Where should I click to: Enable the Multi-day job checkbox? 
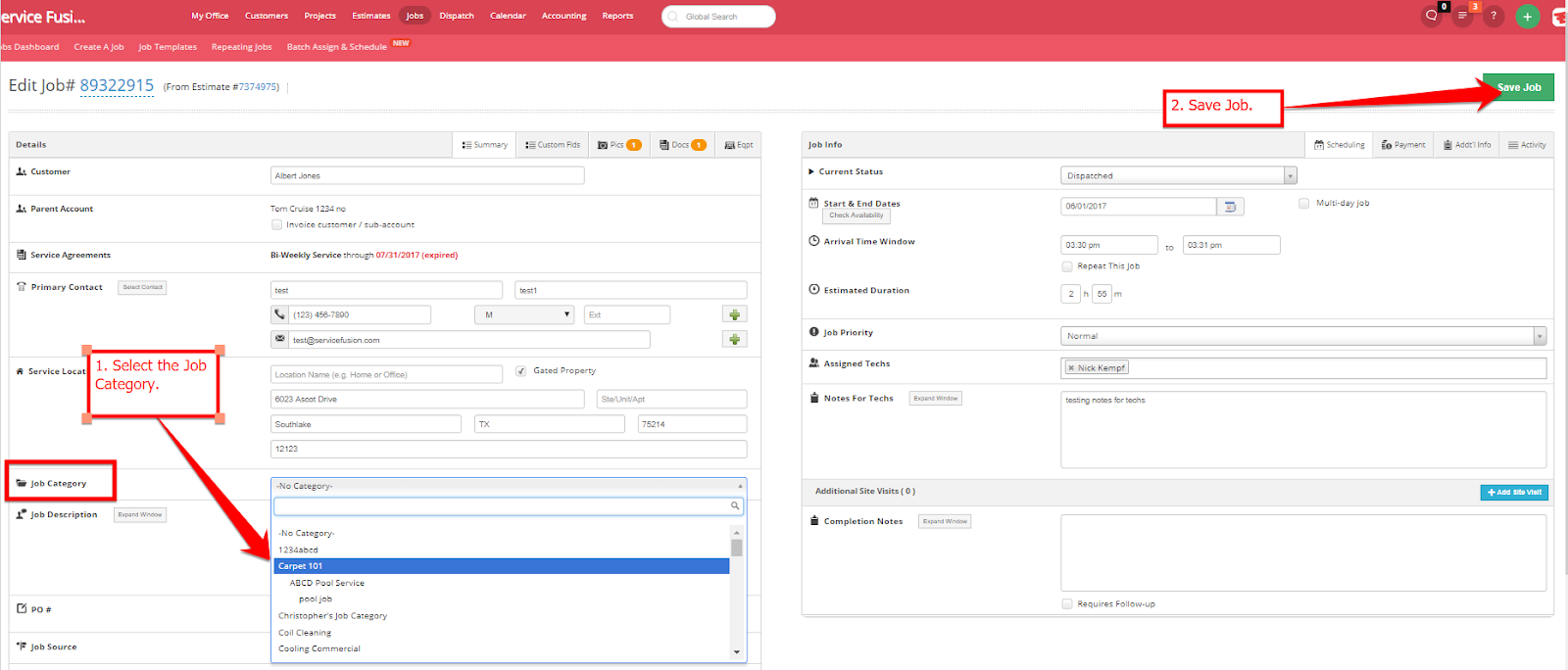1304,204
